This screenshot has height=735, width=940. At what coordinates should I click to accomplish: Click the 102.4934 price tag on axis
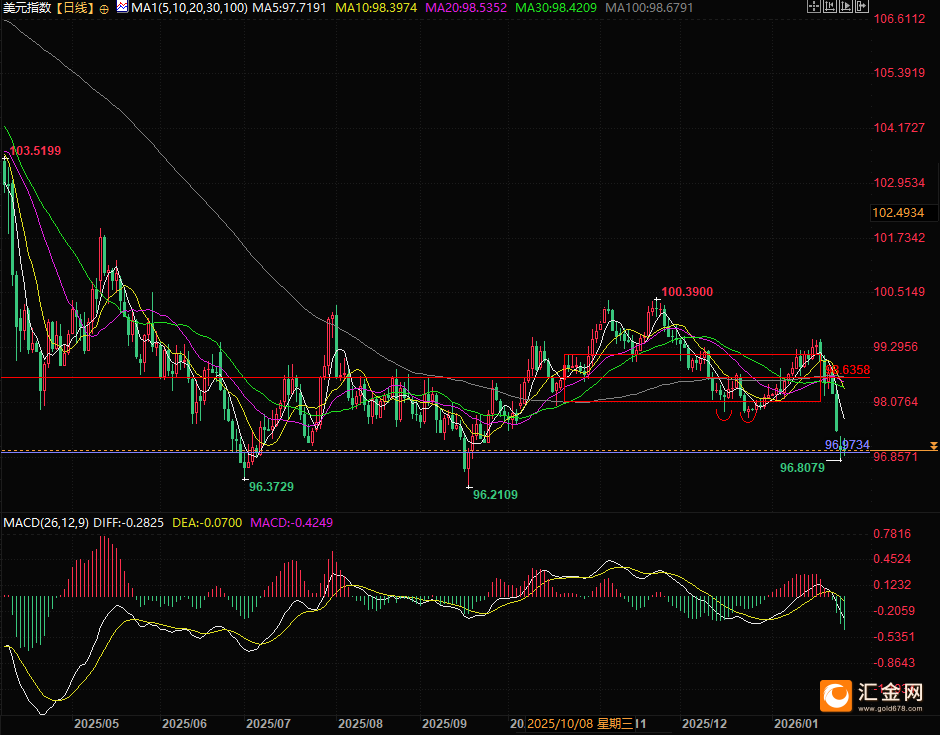click(898, 213)
